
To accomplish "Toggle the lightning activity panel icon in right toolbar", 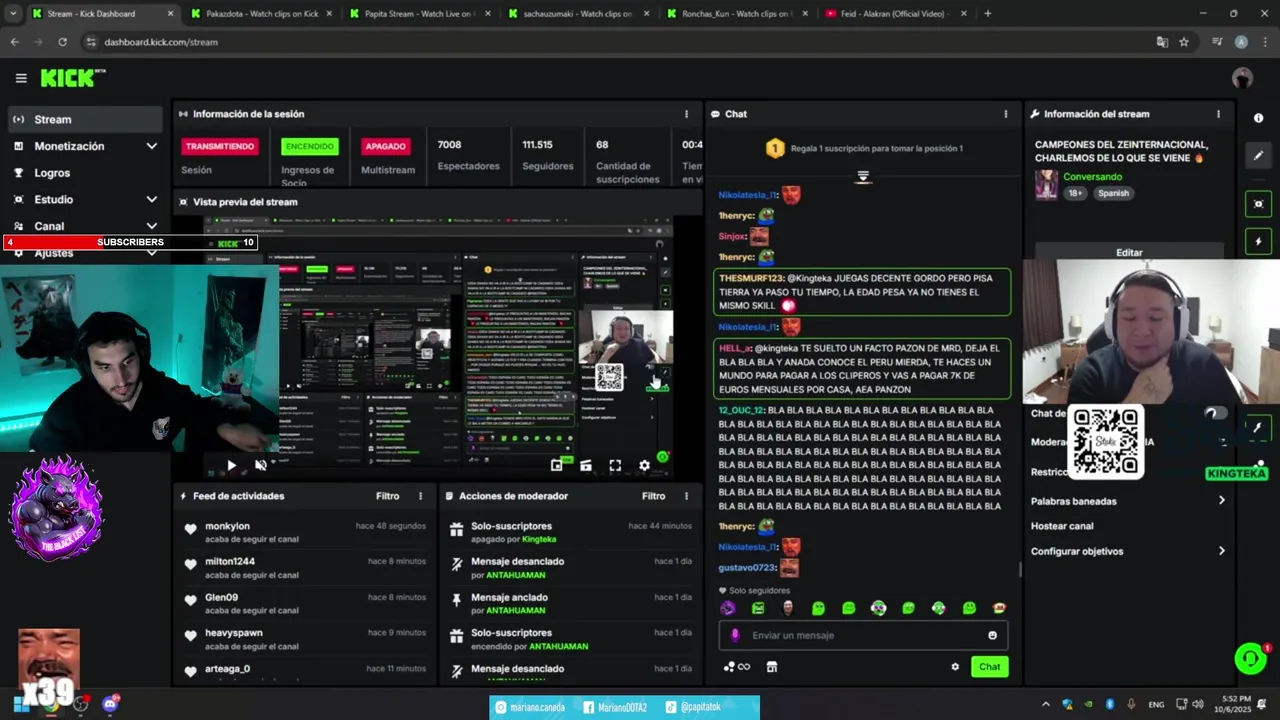I will point(1258,241).
